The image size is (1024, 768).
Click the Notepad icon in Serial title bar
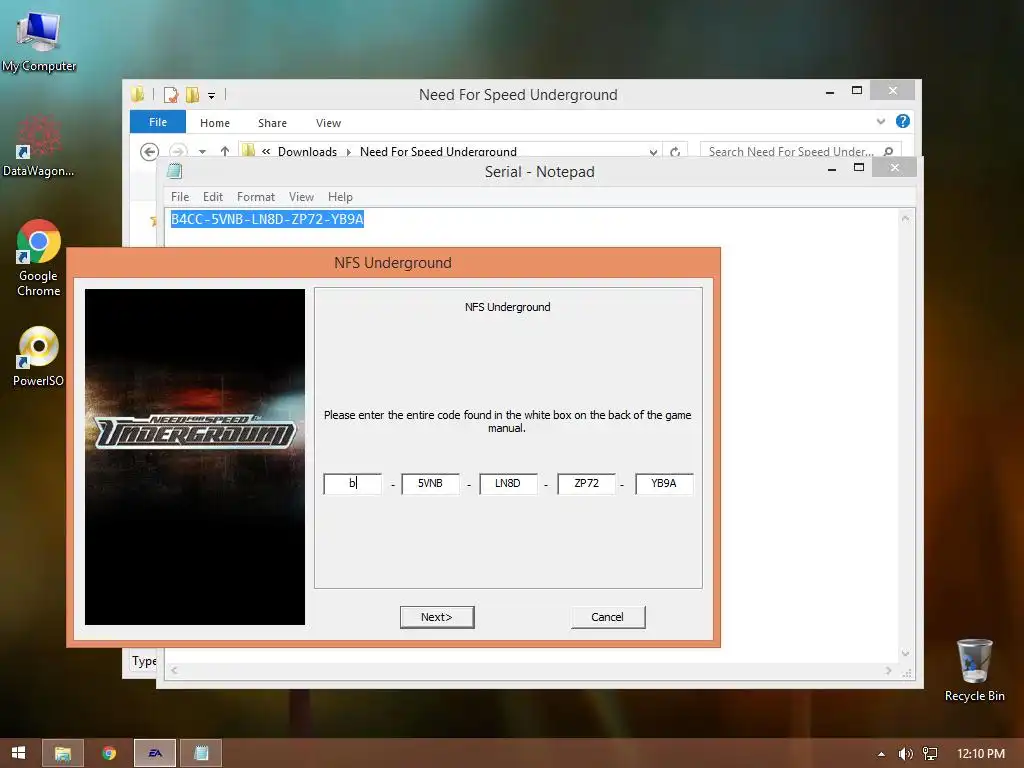(174, 172)
